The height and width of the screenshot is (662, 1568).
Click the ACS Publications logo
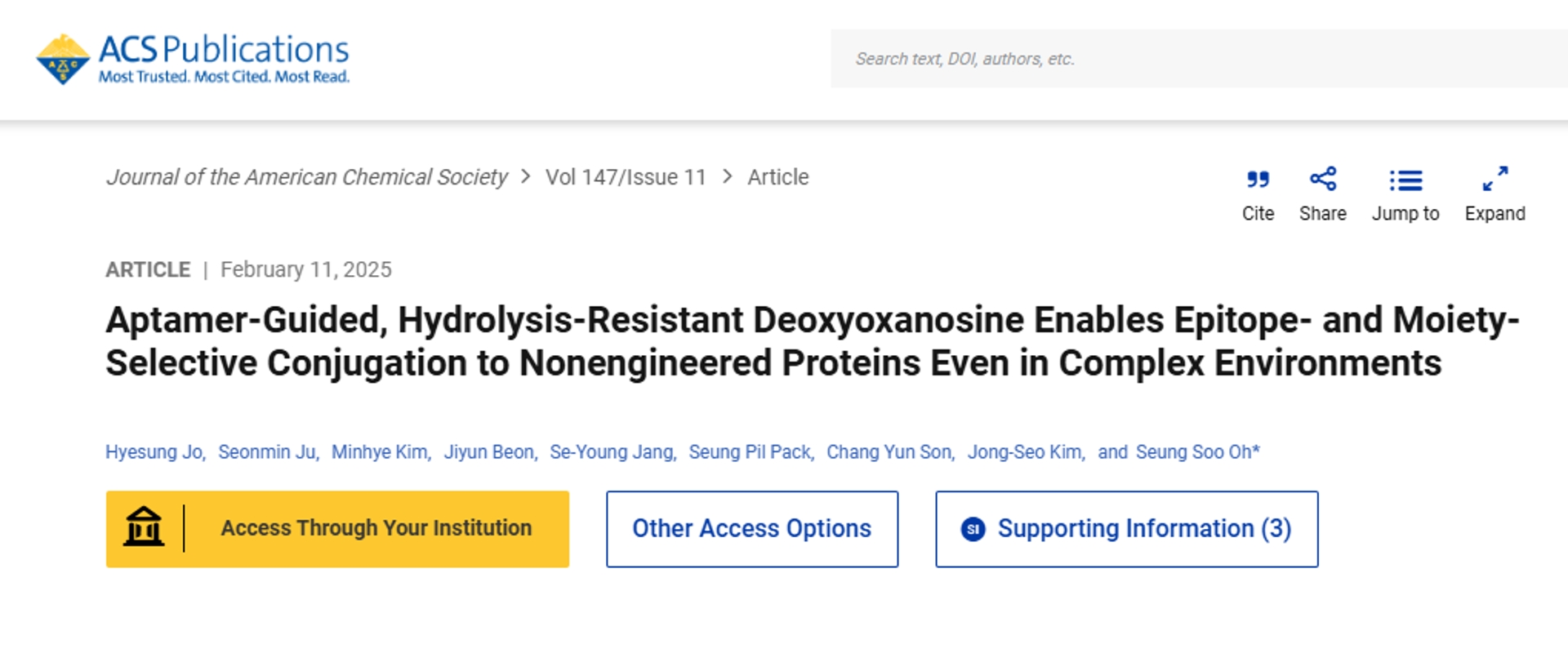click(x=193, y=59)
